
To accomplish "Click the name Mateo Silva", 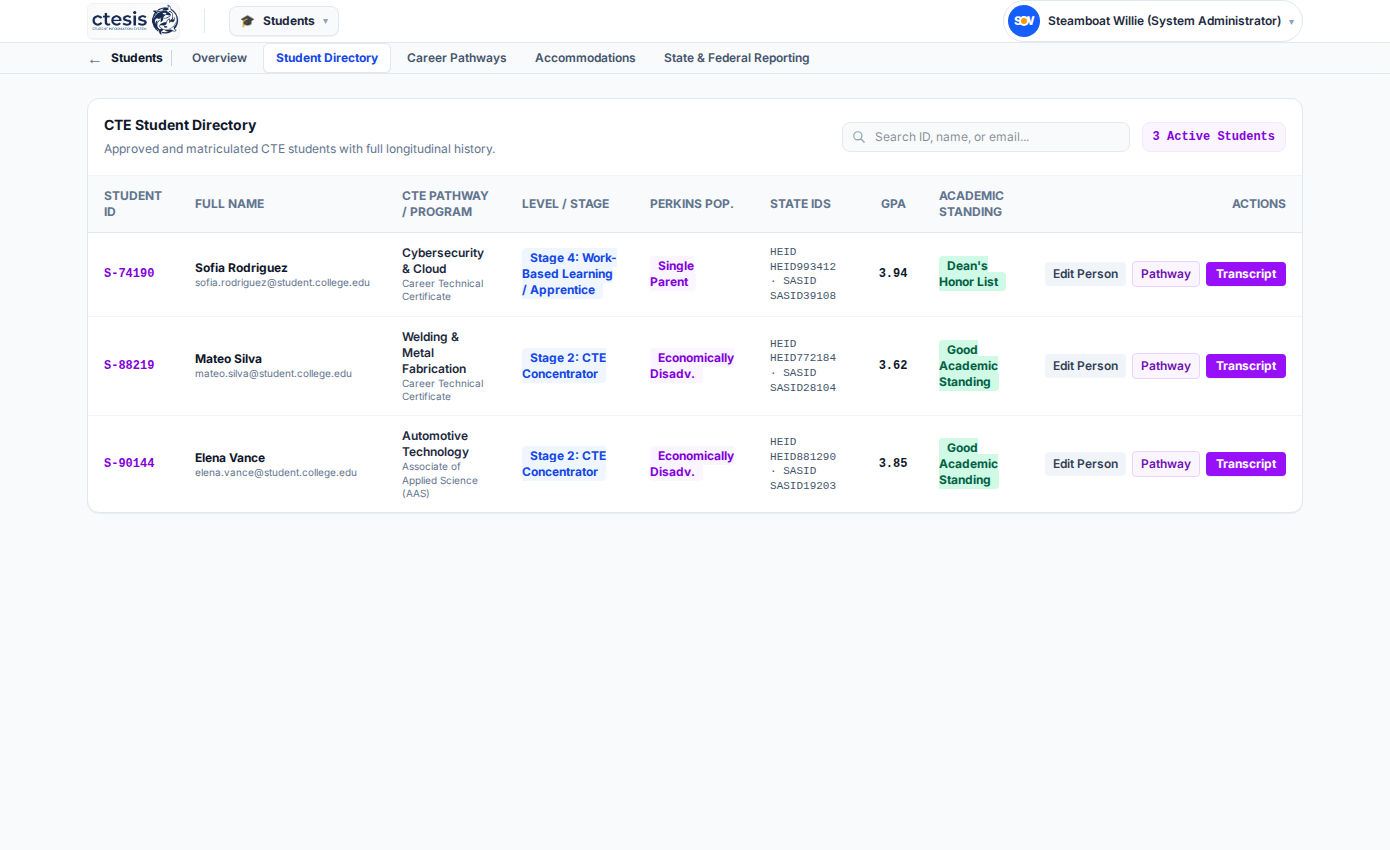I will coord(228,359).
